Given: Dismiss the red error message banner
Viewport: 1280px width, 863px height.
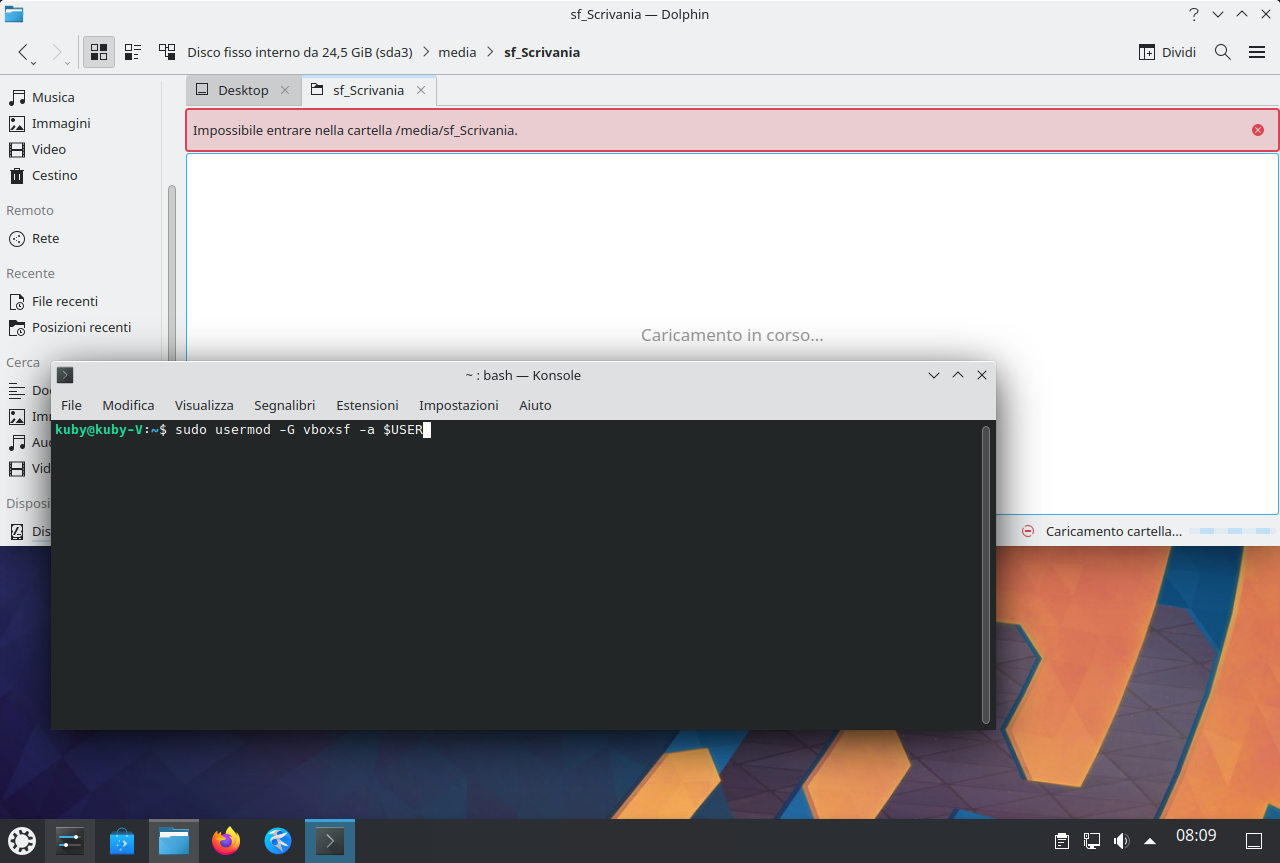Looking at the screenshot, I should [1258, 130].
